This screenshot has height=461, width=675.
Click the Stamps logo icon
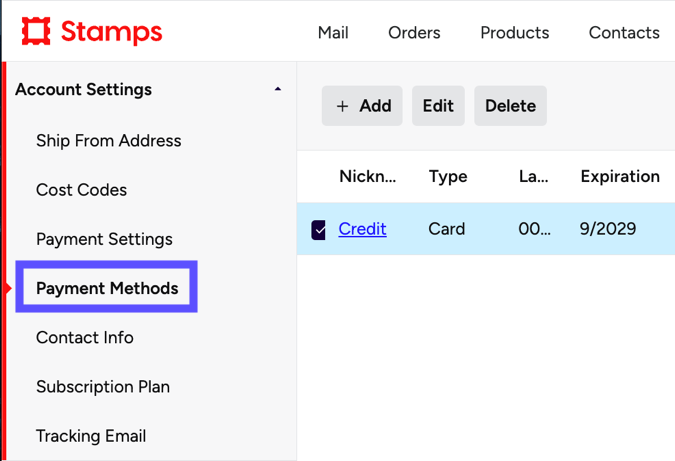[36, 31]
